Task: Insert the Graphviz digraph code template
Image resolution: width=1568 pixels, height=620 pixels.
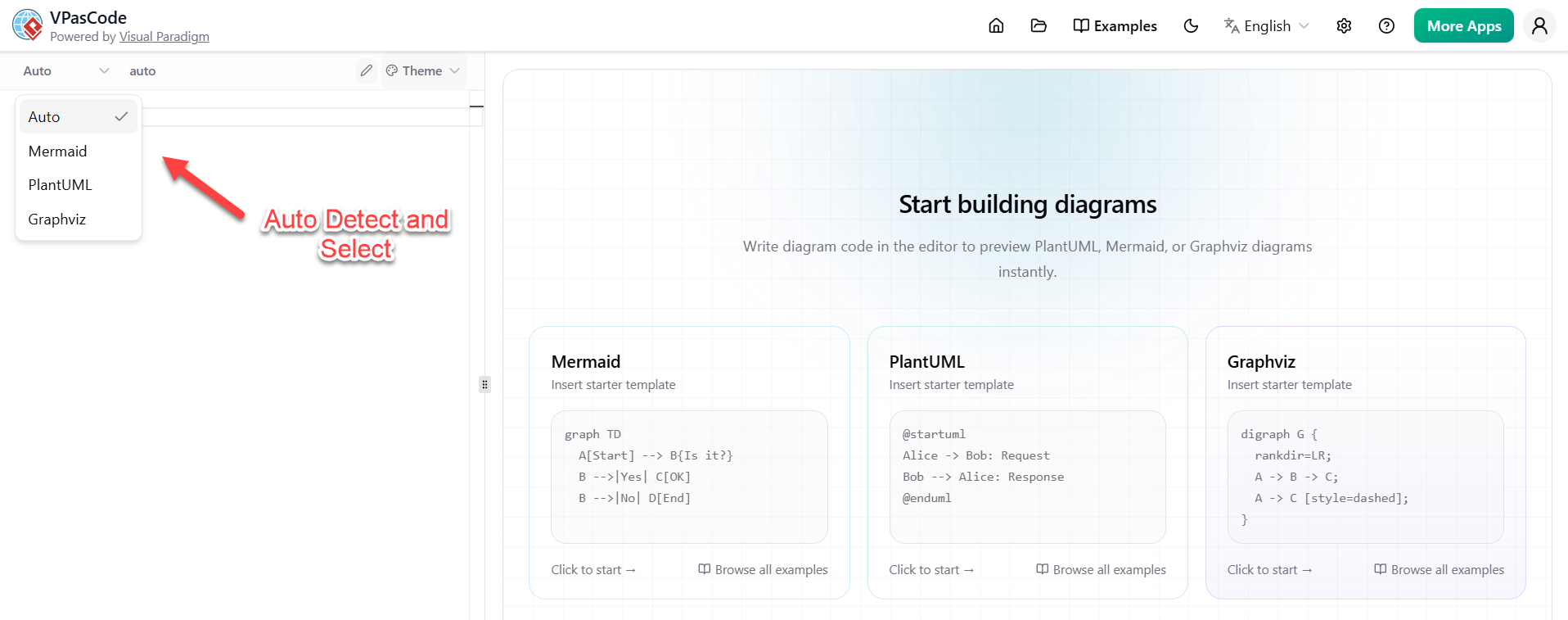Action: [1365, 477]
